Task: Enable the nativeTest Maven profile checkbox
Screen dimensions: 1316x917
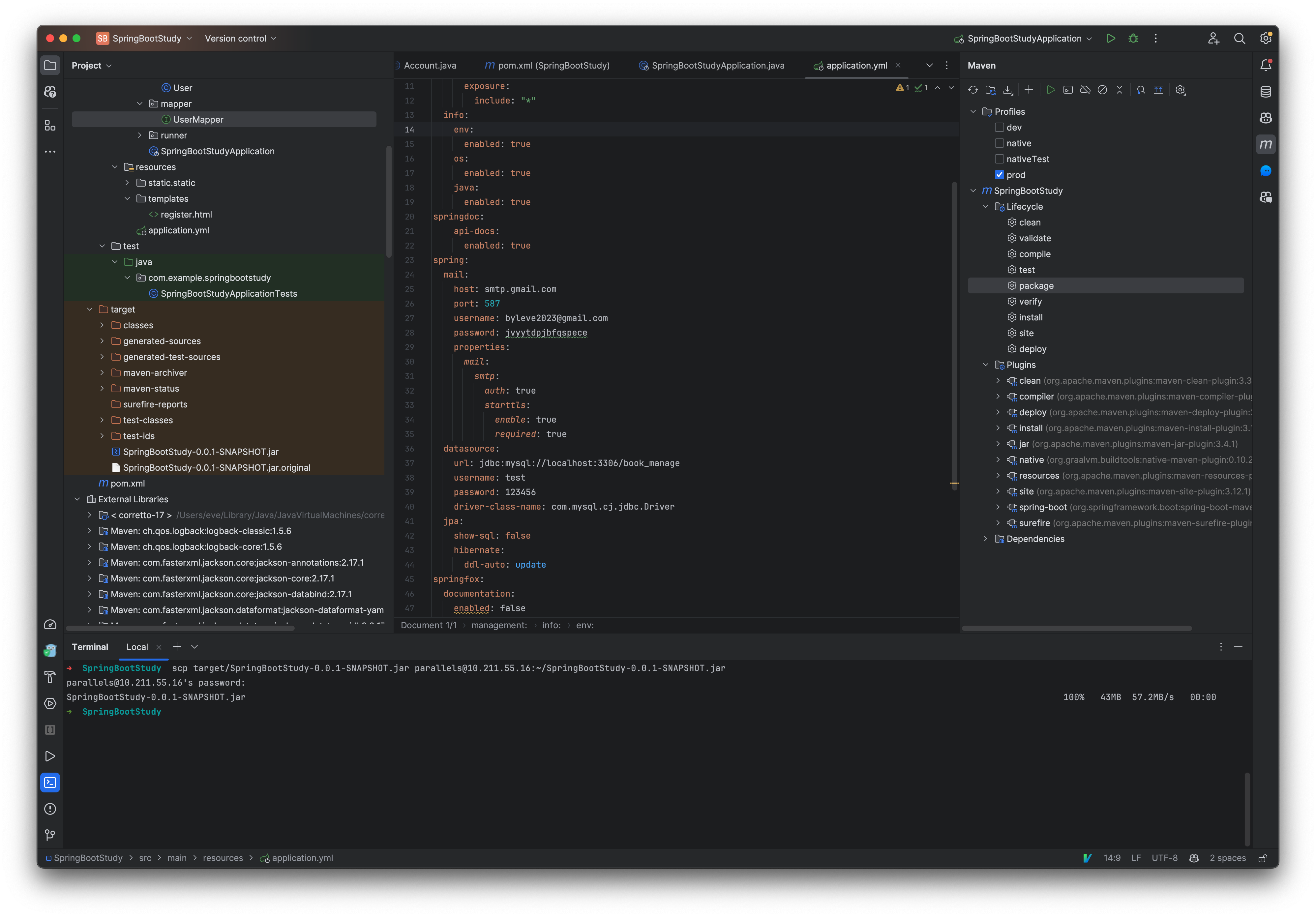Action: tap(1000, 159)
